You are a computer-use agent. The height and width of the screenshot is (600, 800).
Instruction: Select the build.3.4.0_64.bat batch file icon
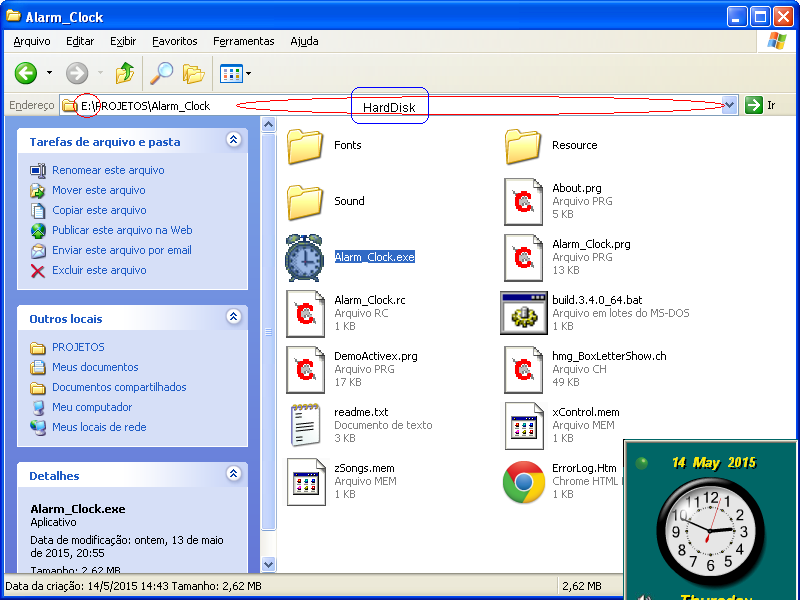[522, 313]
